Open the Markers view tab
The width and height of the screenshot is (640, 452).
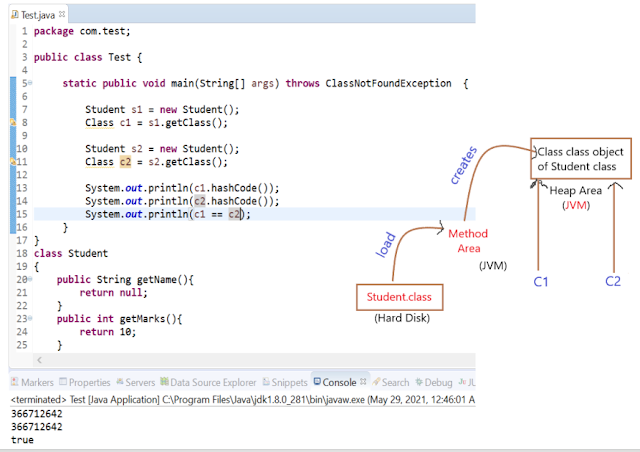(32, 382)
